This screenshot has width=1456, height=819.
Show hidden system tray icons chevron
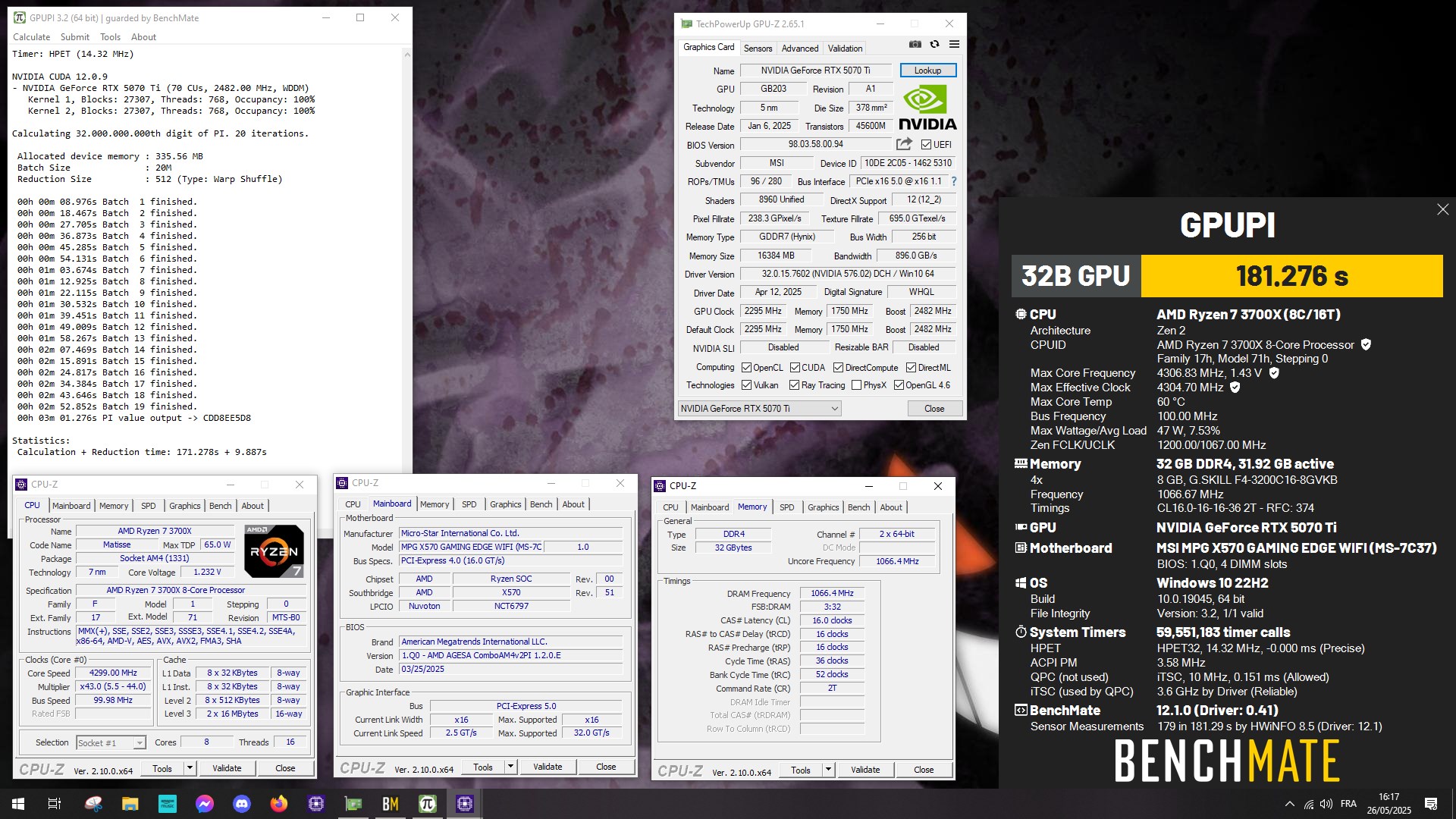tap(1289, 804)
